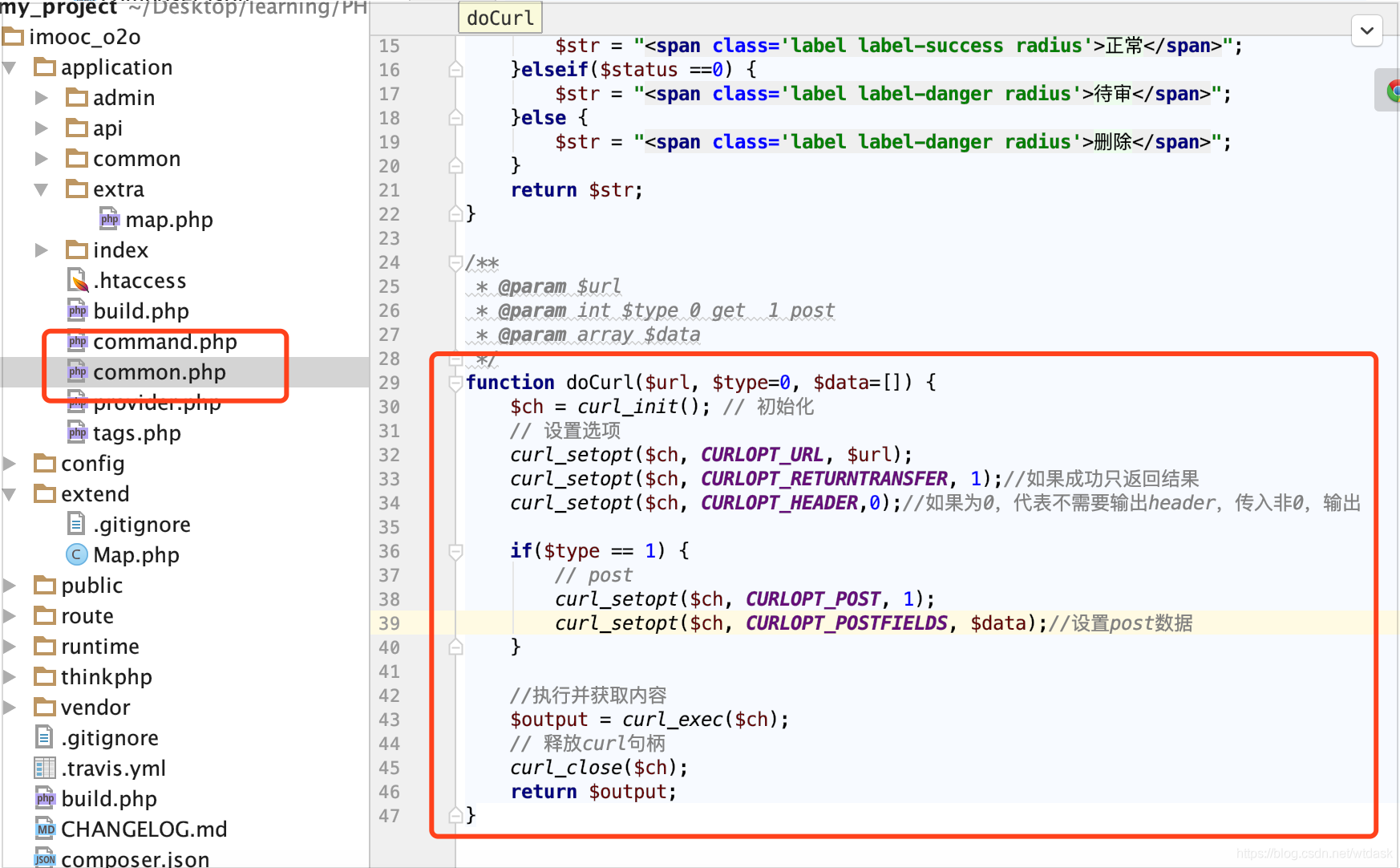Click the route folder icon

45,616
